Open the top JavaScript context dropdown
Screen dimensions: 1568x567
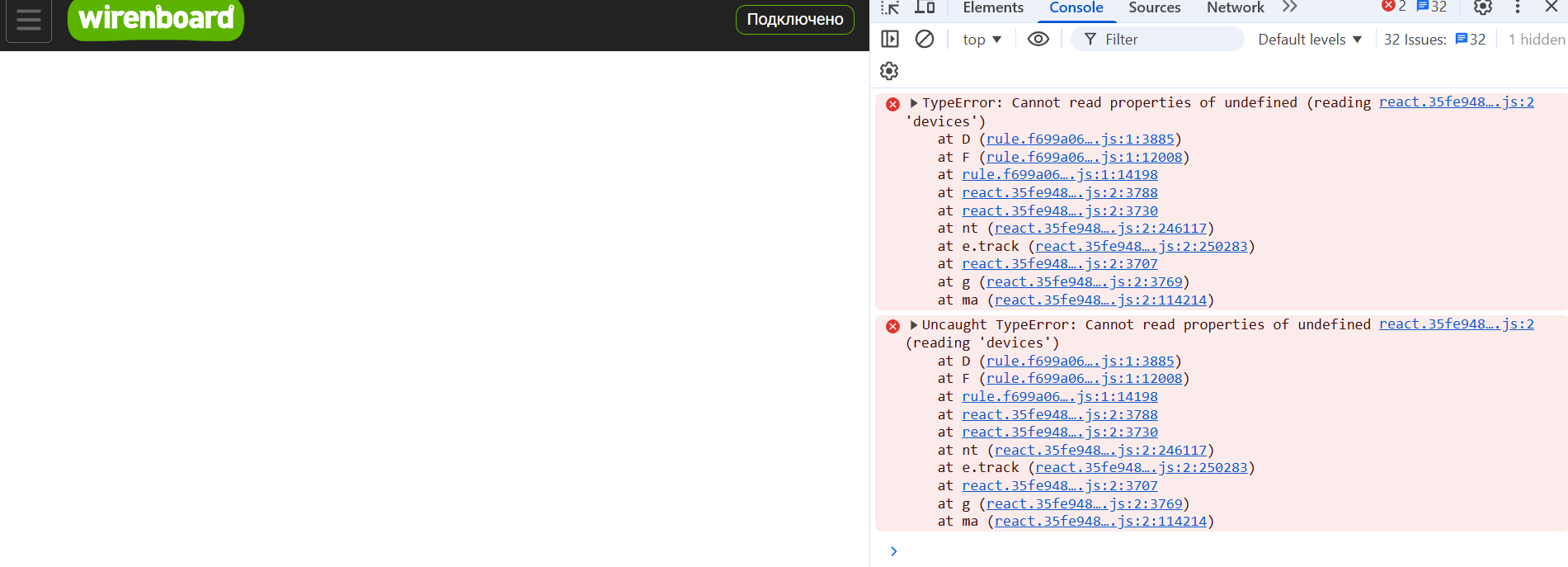pos(982,40)
